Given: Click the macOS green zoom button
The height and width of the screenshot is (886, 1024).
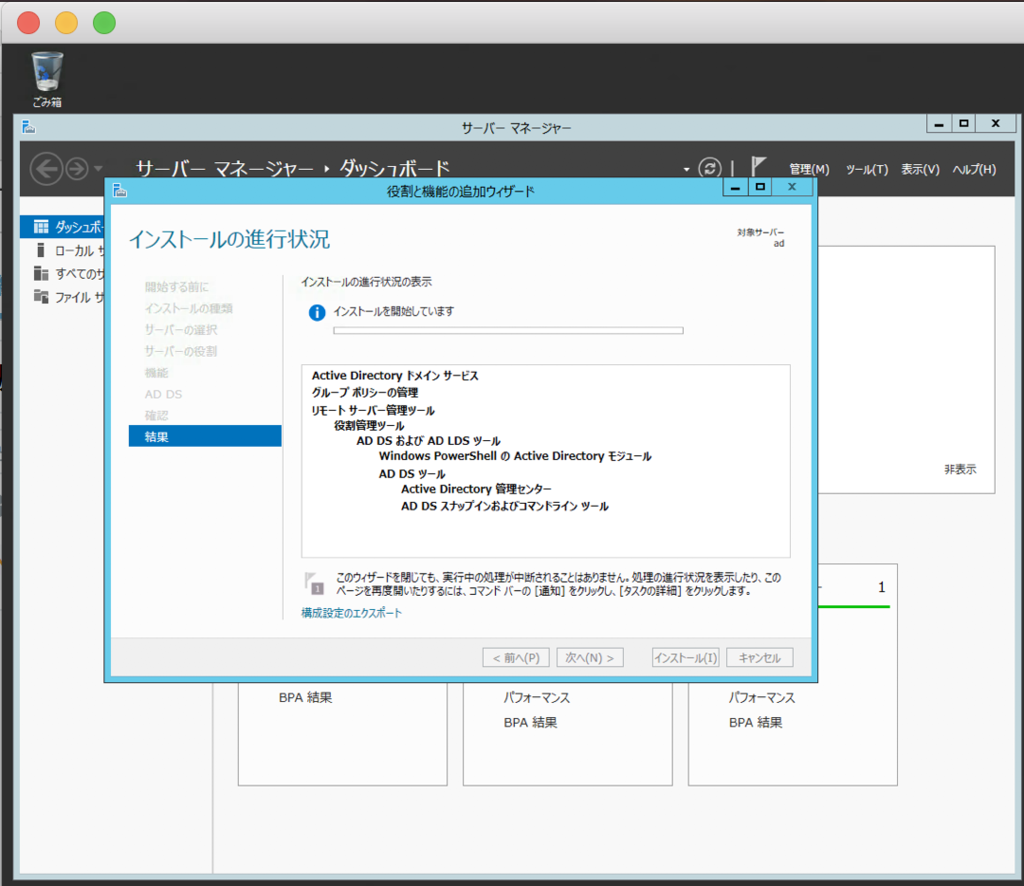Looking at the screenshot, I should point(104,22).
